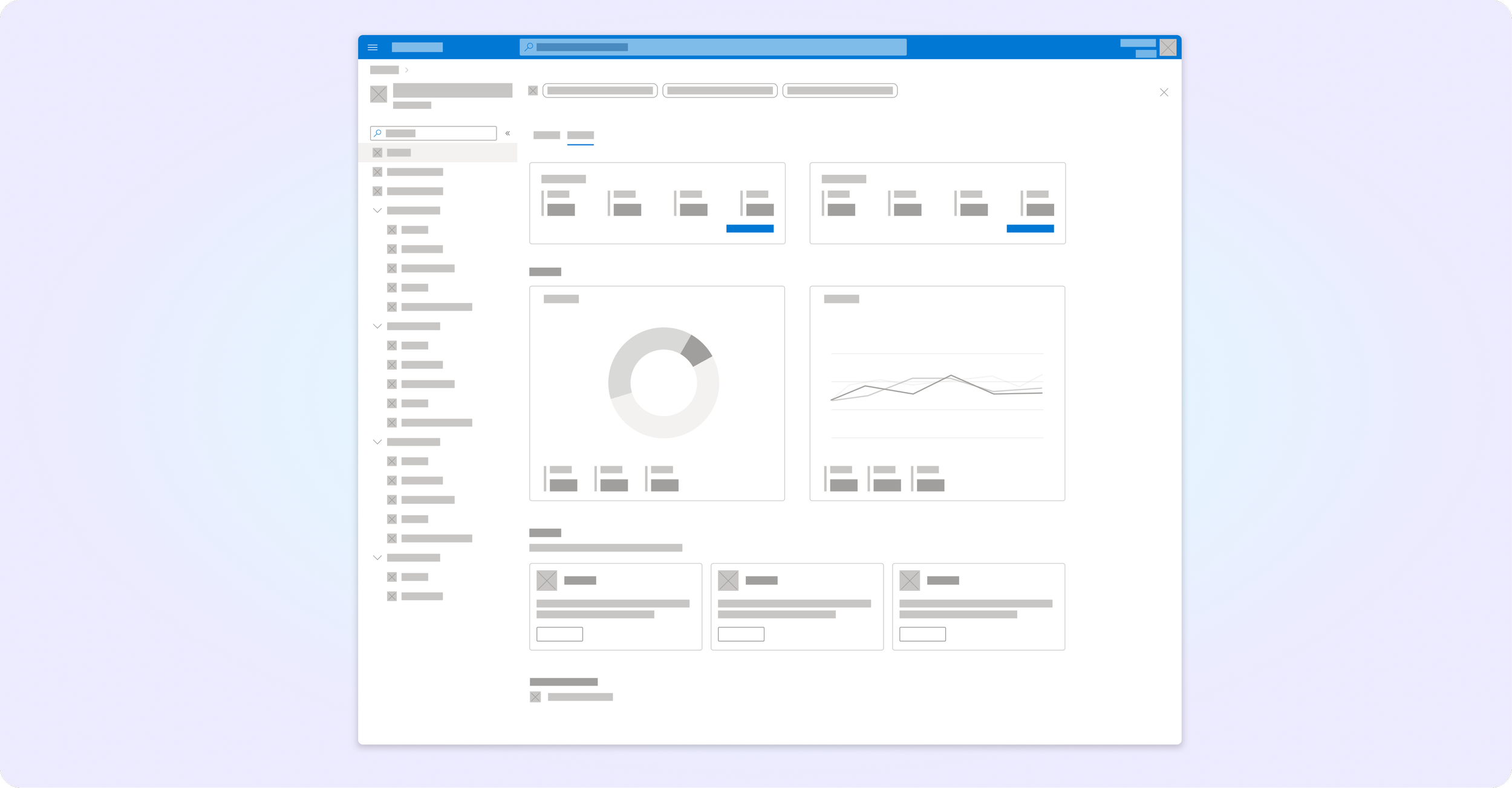The width and height of the screenshot is (1512, 788).
Task: Click the small icon at the page bottom
Action: click(x=535, y=697)
